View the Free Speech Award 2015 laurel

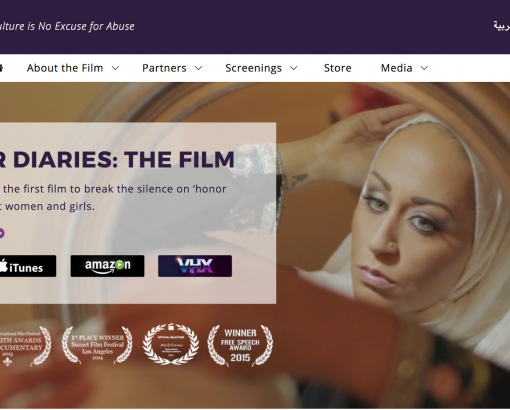[240, 346]
